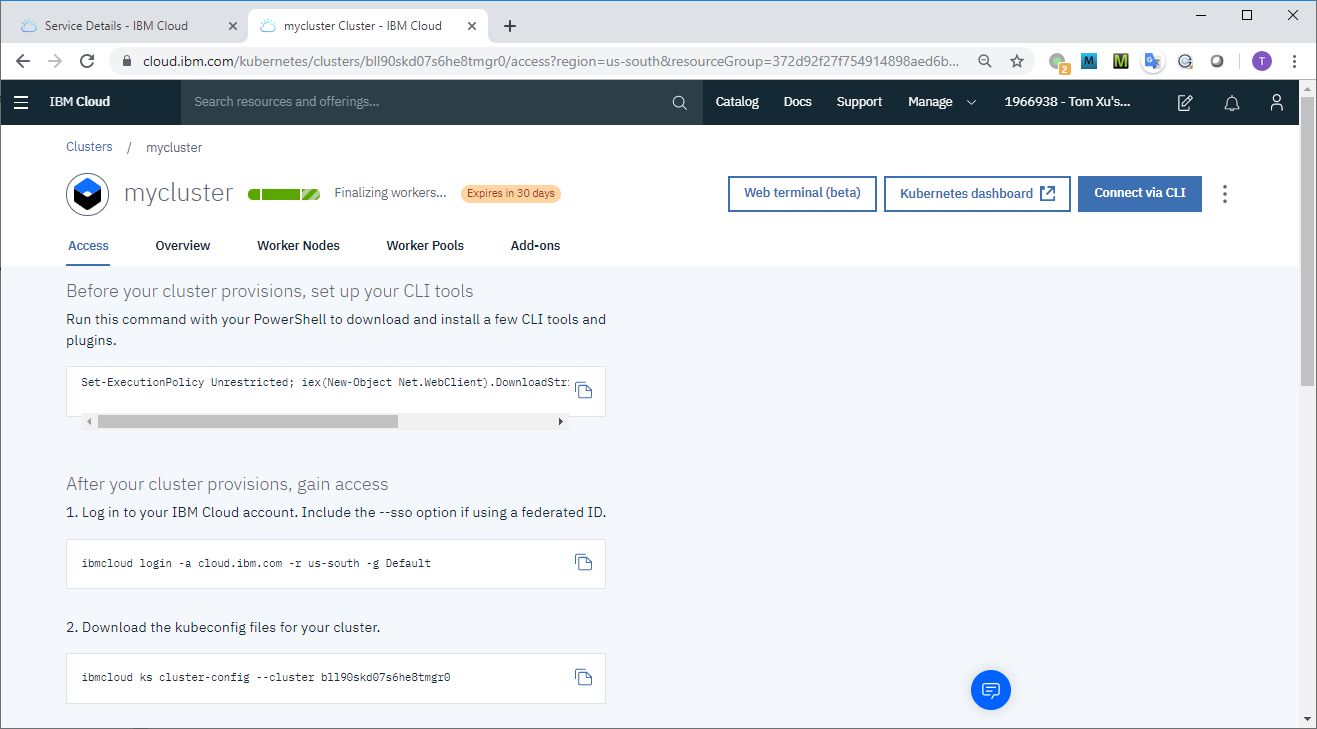Click the IBM Cloud logo link
Viewport: 1317px width, 729px height.
(x=80, y=102)
